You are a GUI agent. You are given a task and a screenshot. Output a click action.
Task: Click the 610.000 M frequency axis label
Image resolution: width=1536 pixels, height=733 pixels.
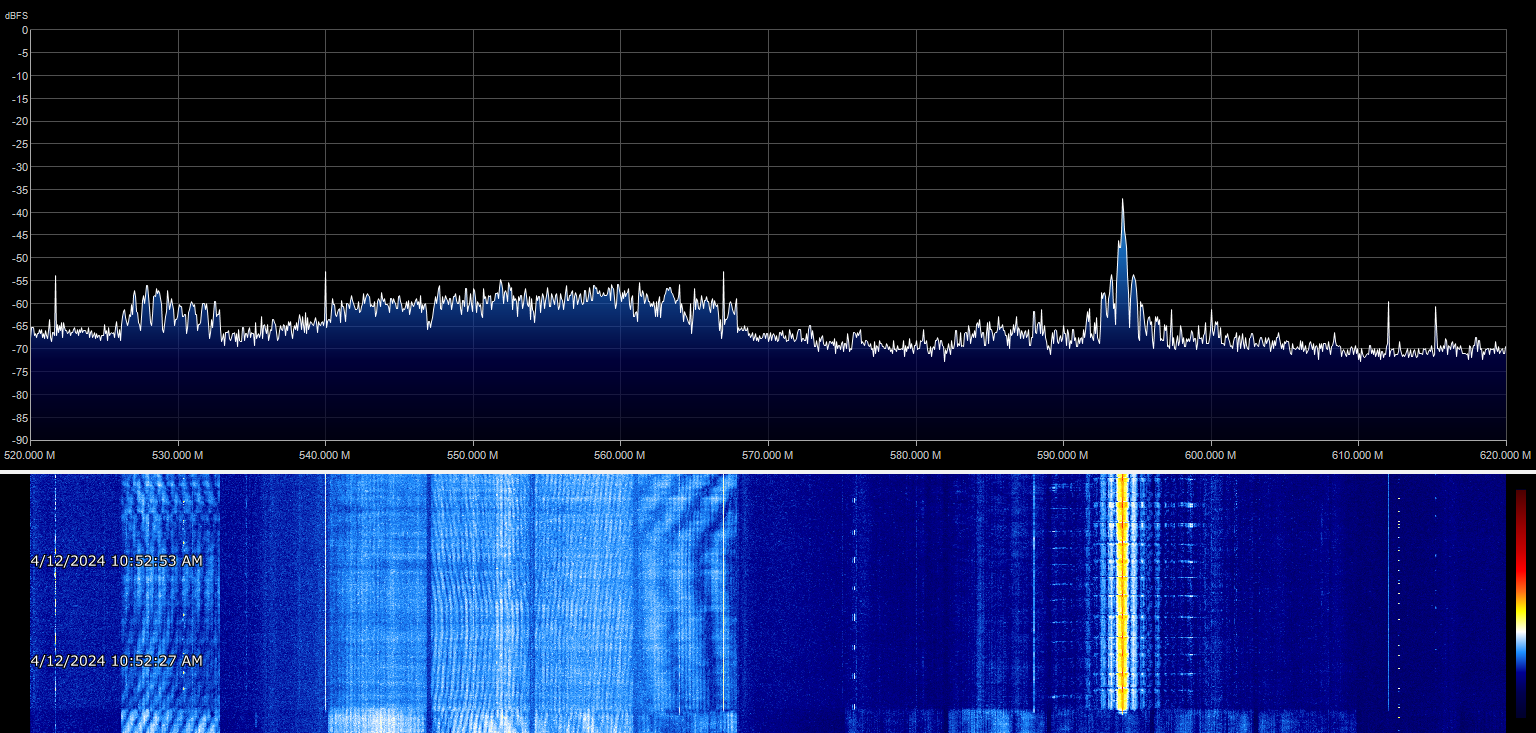pos(1358,455)
